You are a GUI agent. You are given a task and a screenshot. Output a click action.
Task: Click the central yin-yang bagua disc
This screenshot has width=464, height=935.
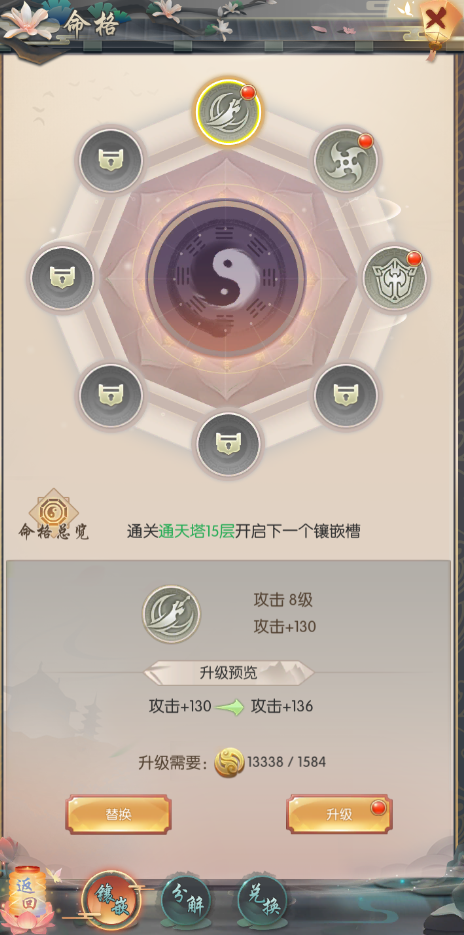tap(226, 278)
